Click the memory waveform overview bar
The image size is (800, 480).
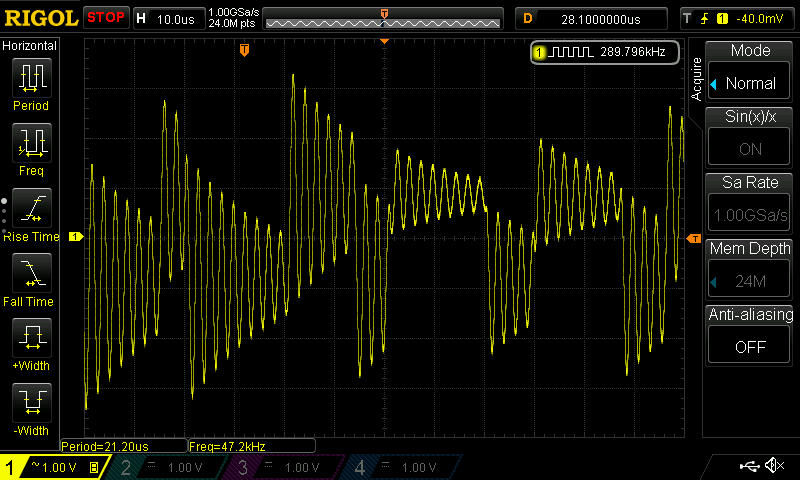[x=384, y=19]
